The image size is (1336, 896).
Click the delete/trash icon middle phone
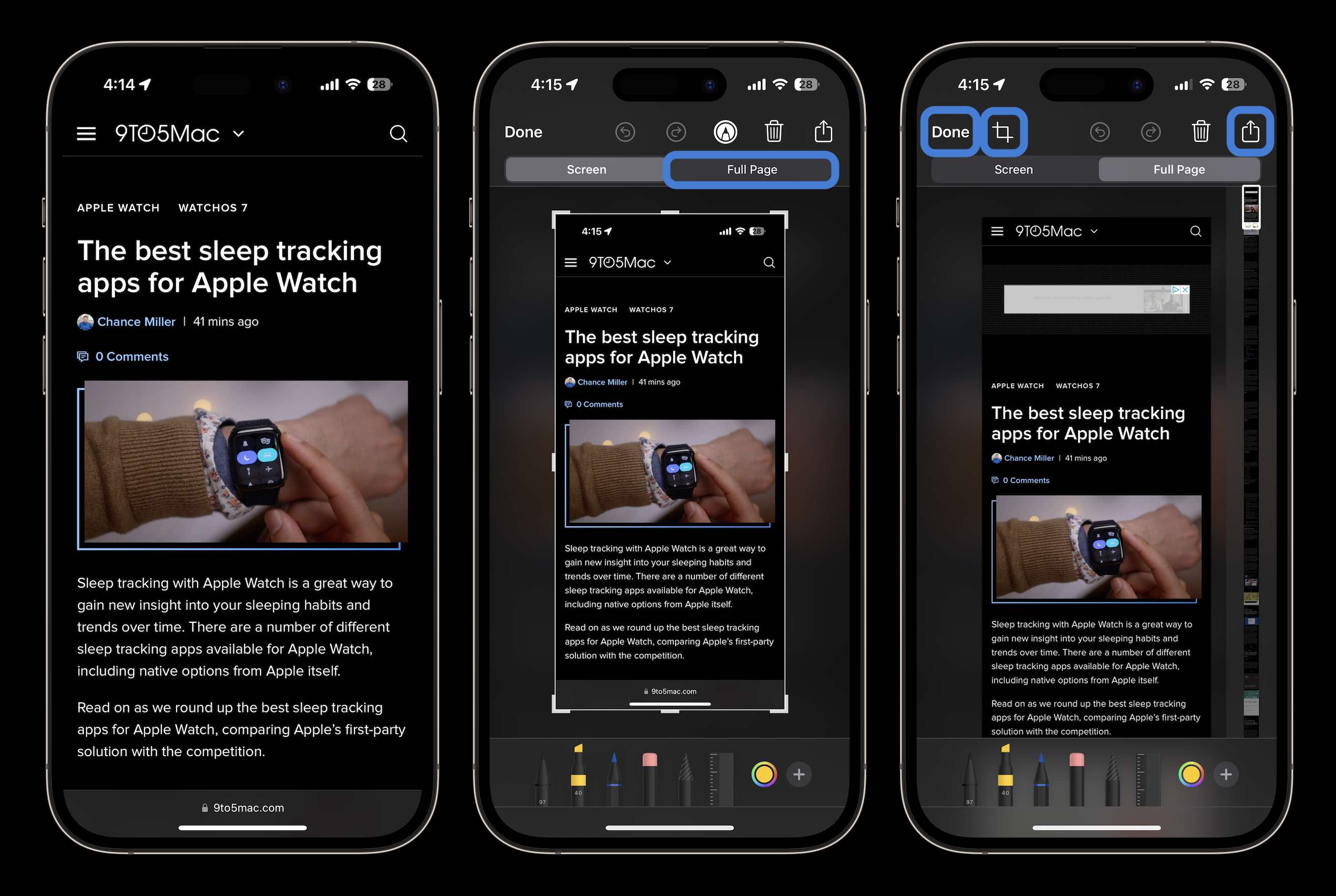tap(775, 131)
